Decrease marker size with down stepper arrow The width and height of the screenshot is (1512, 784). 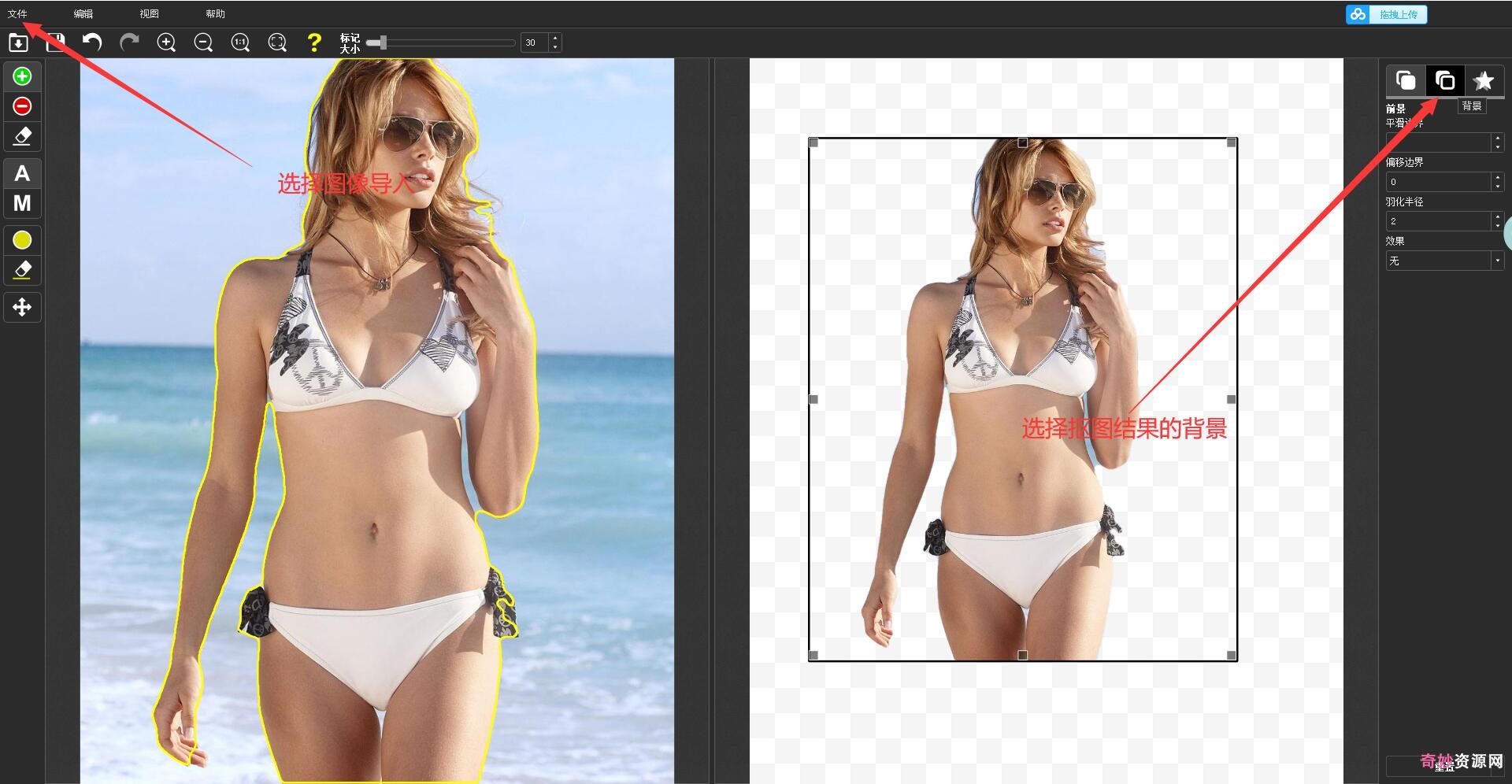click(555, 47)
